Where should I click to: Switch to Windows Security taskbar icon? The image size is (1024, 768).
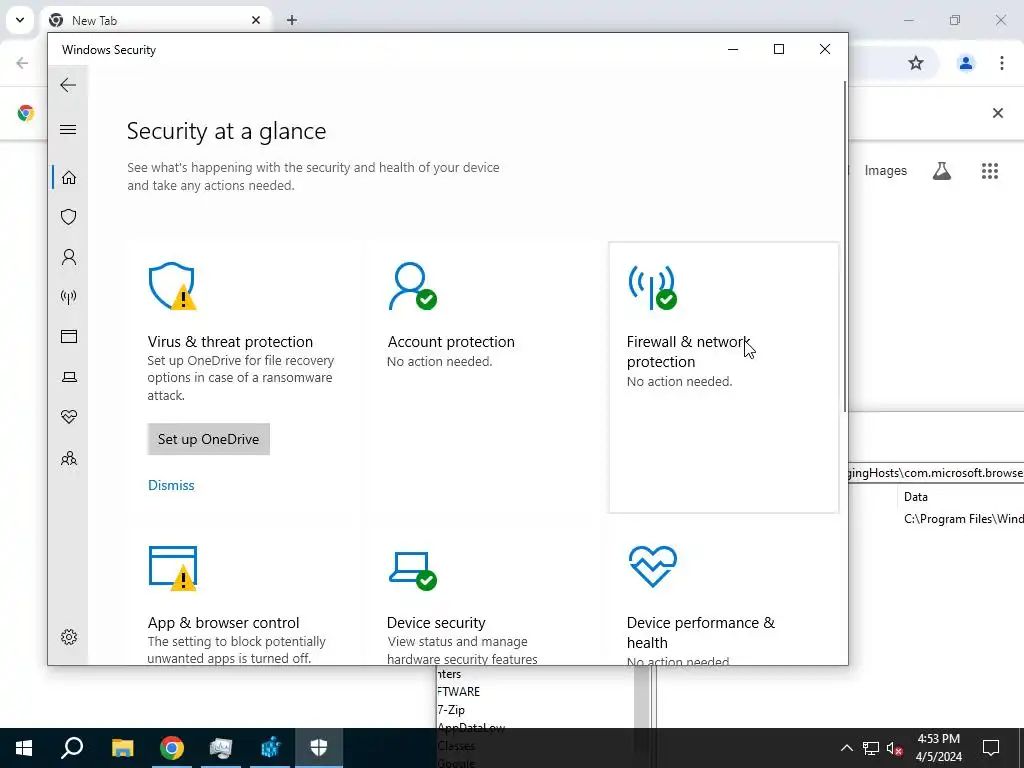point(319,748)
